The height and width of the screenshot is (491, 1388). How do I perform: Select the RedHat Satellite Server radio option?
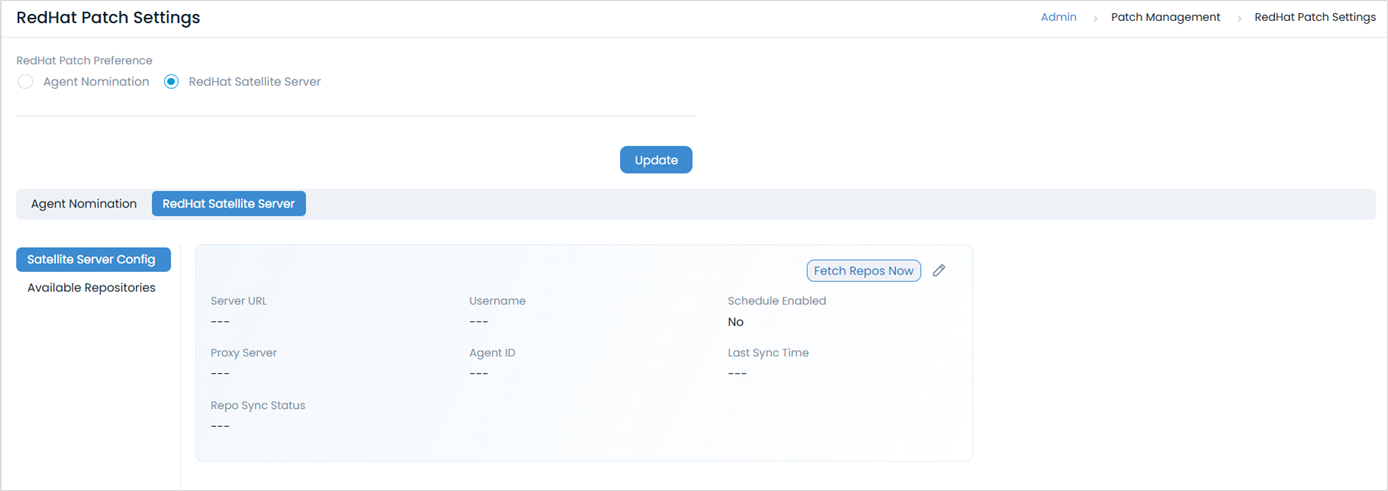pyautogui.click(x=171, y=82)
